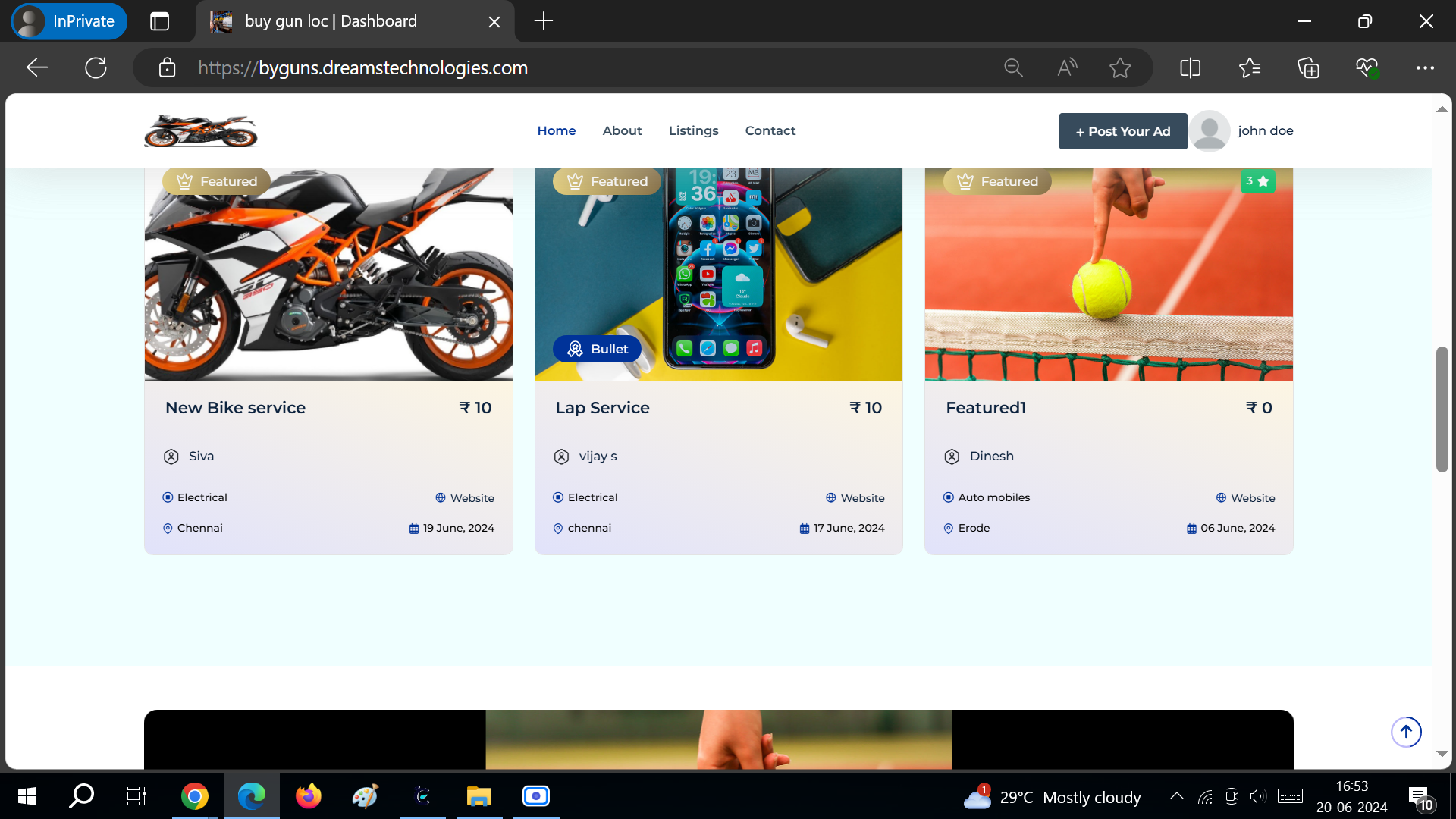Close the buy gun loc Dashboard tab
Screen dimensions: 1456x819
[494, 22]
